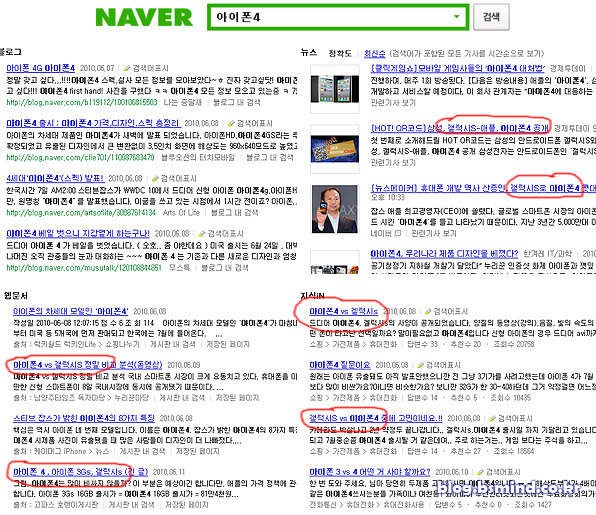The height and width of the screenshot is (515, 596).
Task: Click pencil icon beside '아이폰4 vs 갤럭시s' question
Action: [428, 312]
